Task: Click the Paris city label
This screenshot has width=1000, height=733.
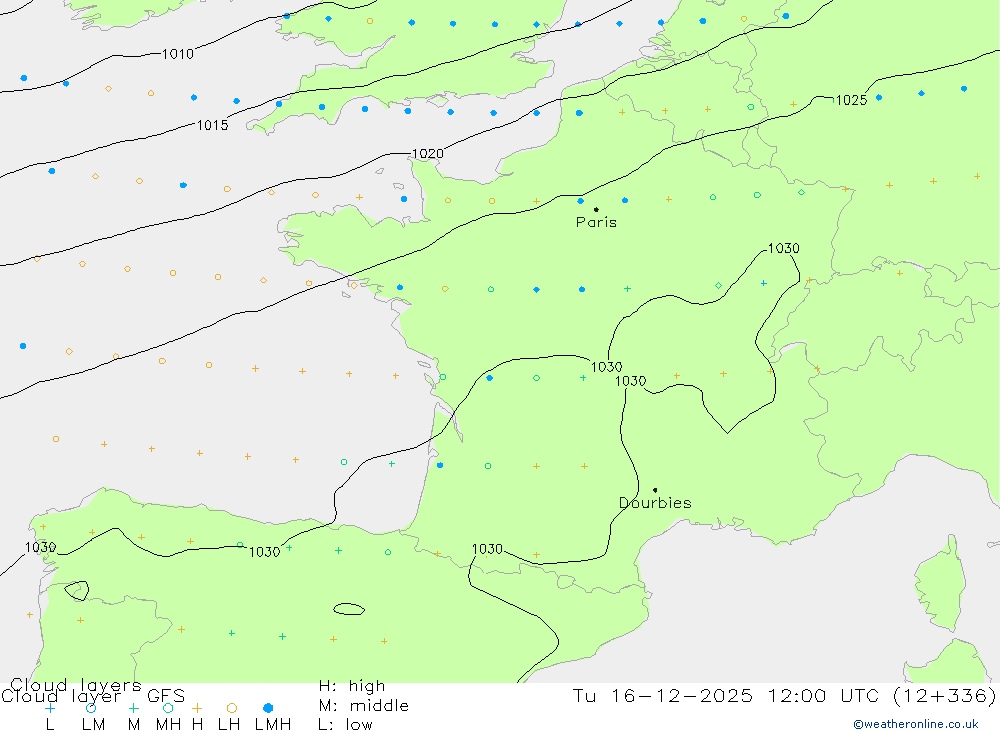Action: [596, 222]
